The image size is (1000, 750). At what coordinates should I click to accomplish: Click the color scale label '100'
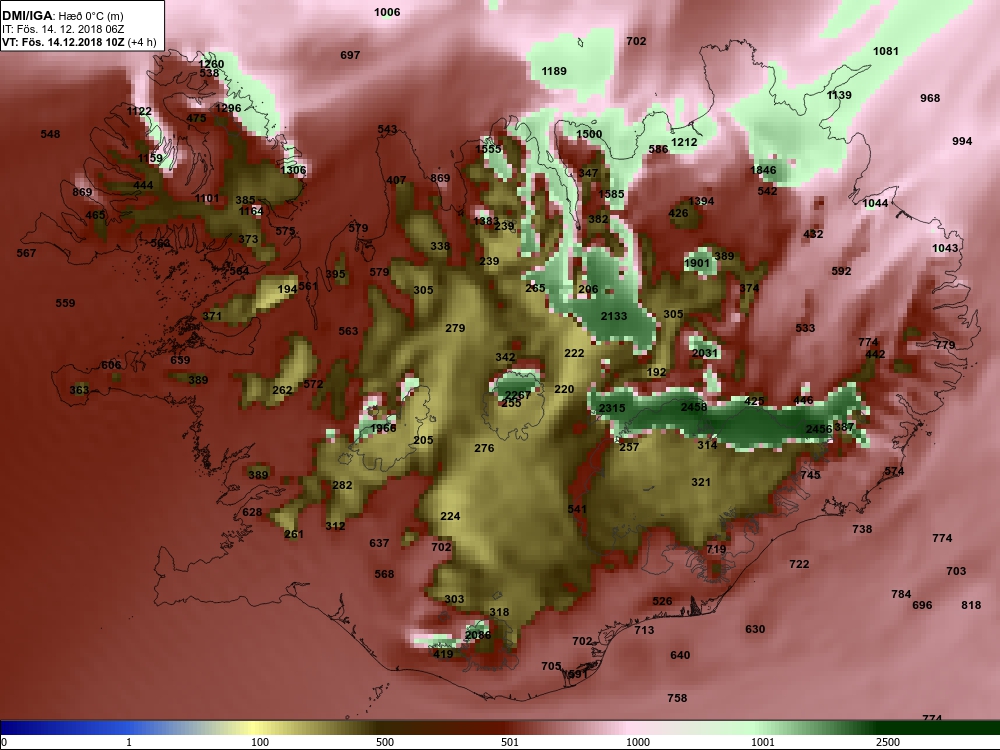coord(260,742)
